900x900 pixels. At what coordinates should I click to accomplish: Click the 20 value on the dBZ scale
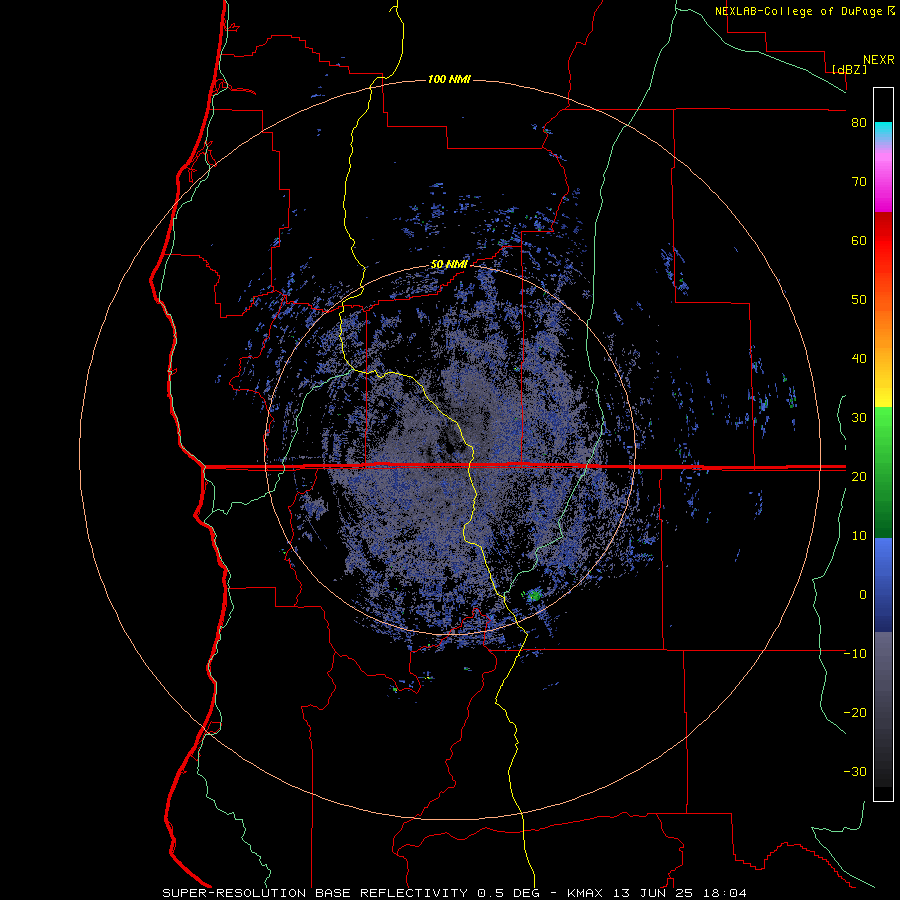(859, 476)
